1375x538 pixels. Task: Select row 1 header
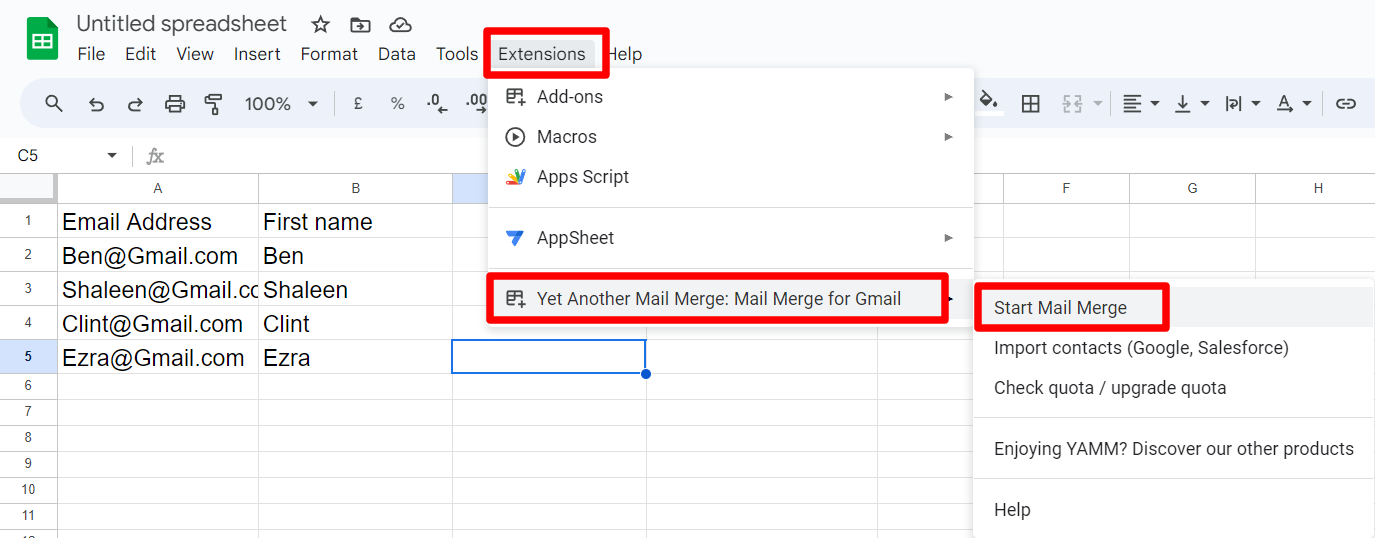(28, 221)
